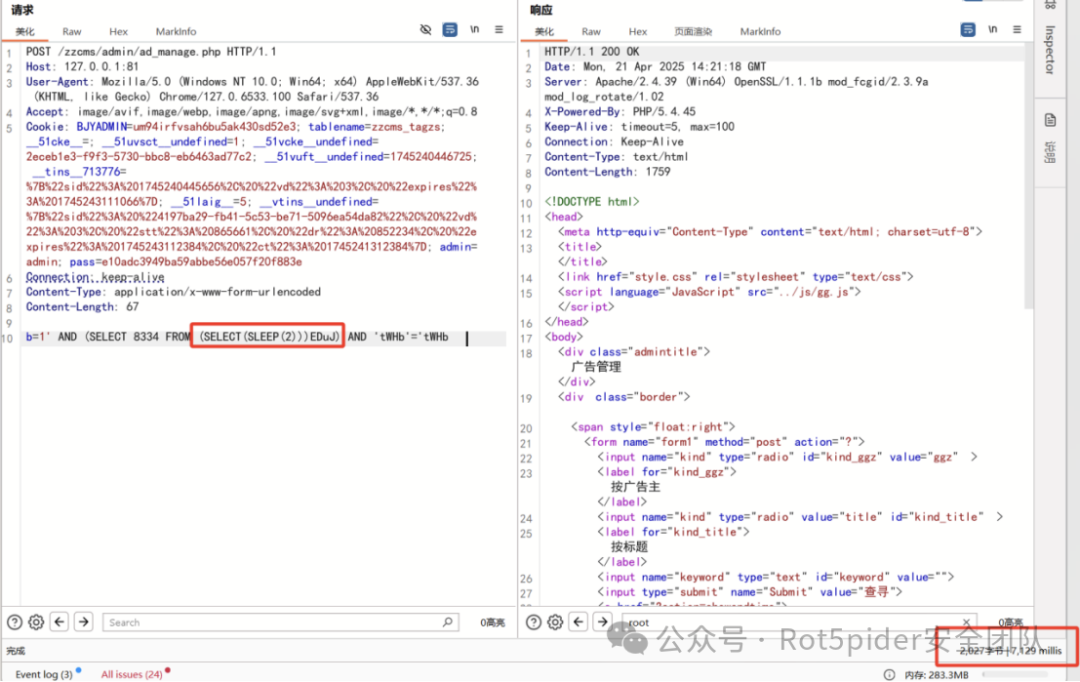
Task: Click the memory info icon in status bar
Action: pyautogui.click(x=889, y=674)
